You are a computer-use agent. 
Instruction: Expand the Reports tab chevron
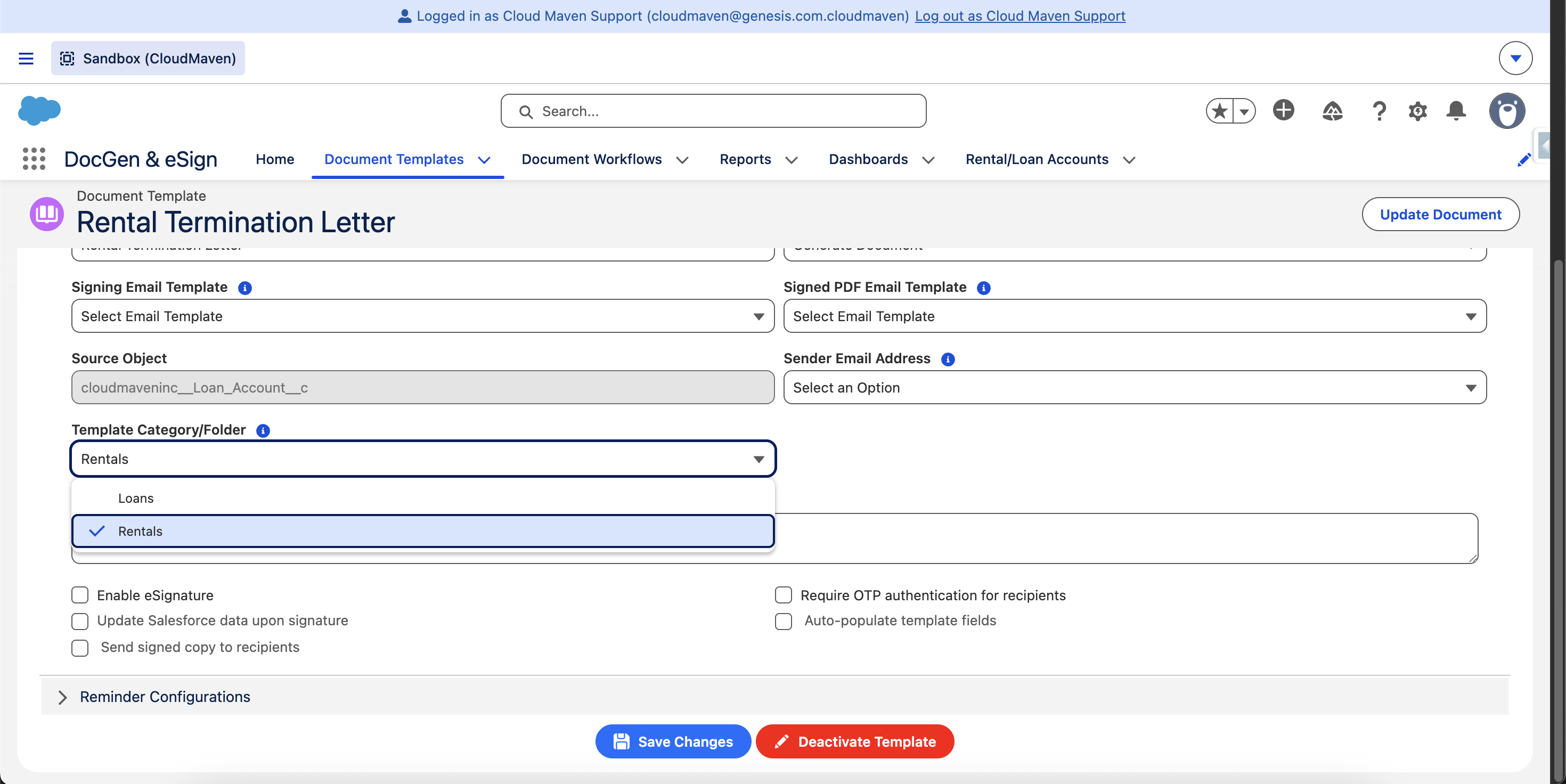click(x=791, y=160)
